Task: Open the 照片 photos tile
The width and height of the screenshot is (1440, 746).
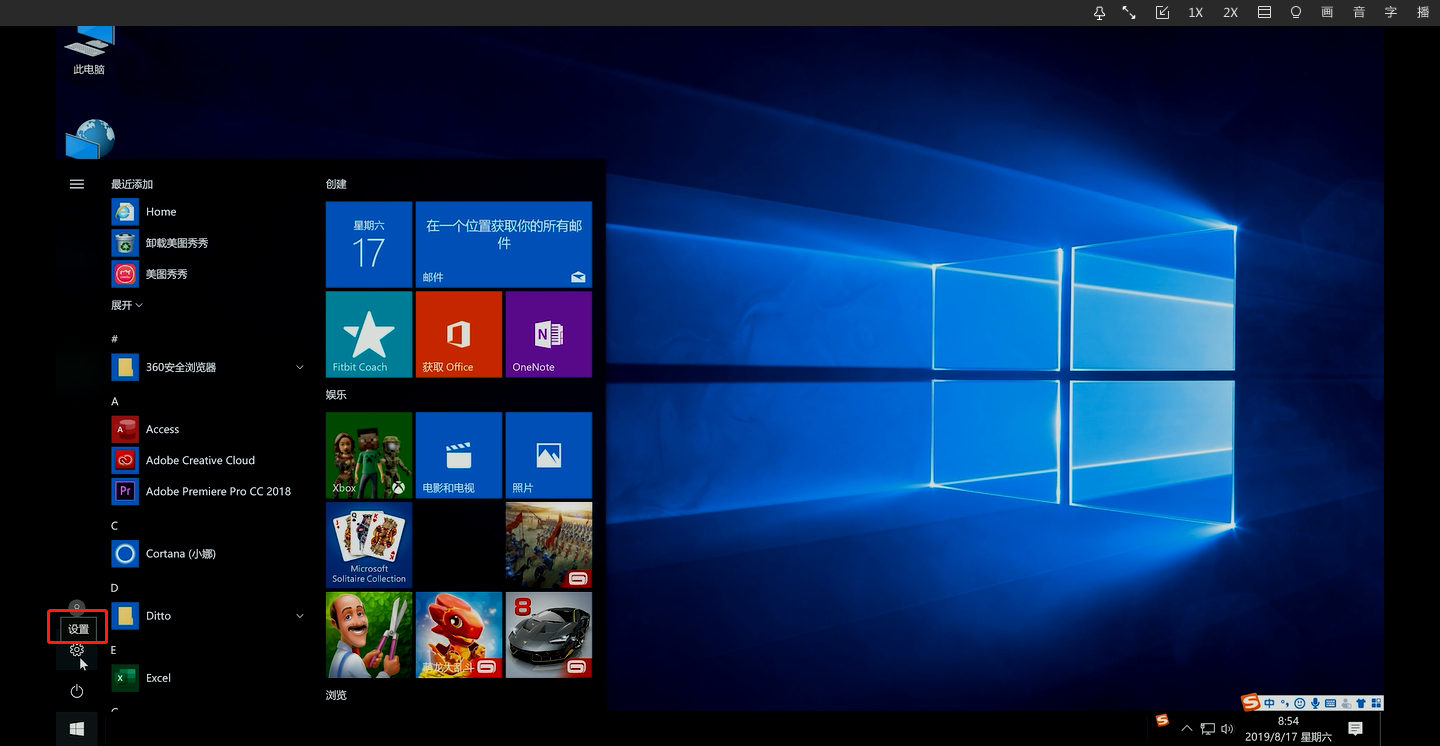Action: pos(549,455)
